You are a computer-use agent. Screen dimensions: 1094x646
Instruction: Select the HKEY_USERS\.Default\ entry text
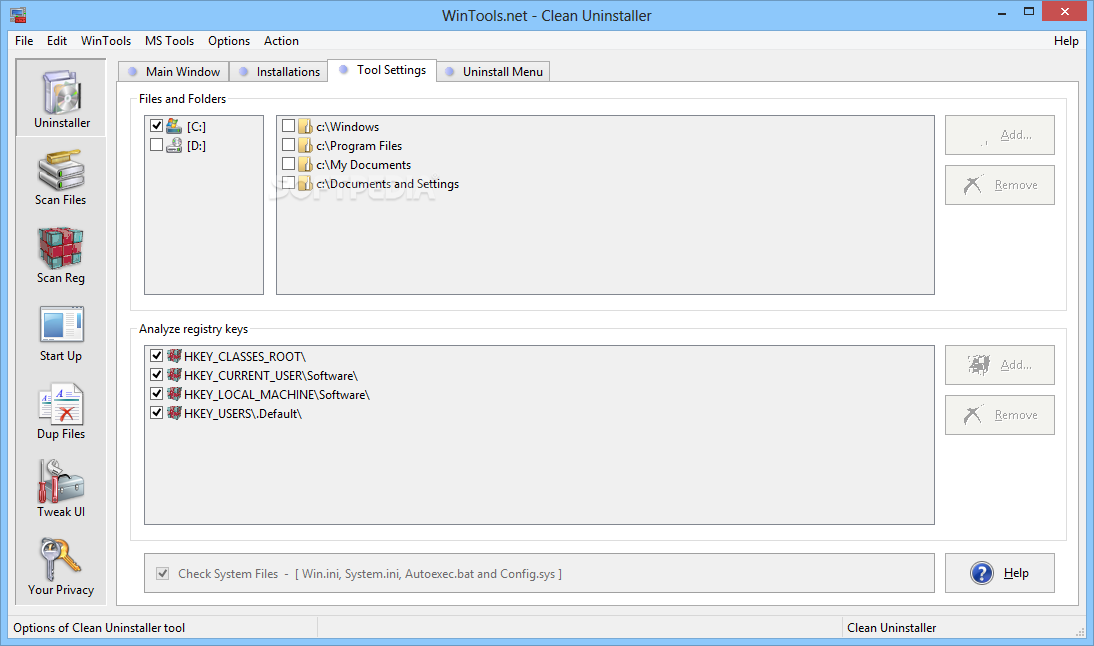pos(243,413)
